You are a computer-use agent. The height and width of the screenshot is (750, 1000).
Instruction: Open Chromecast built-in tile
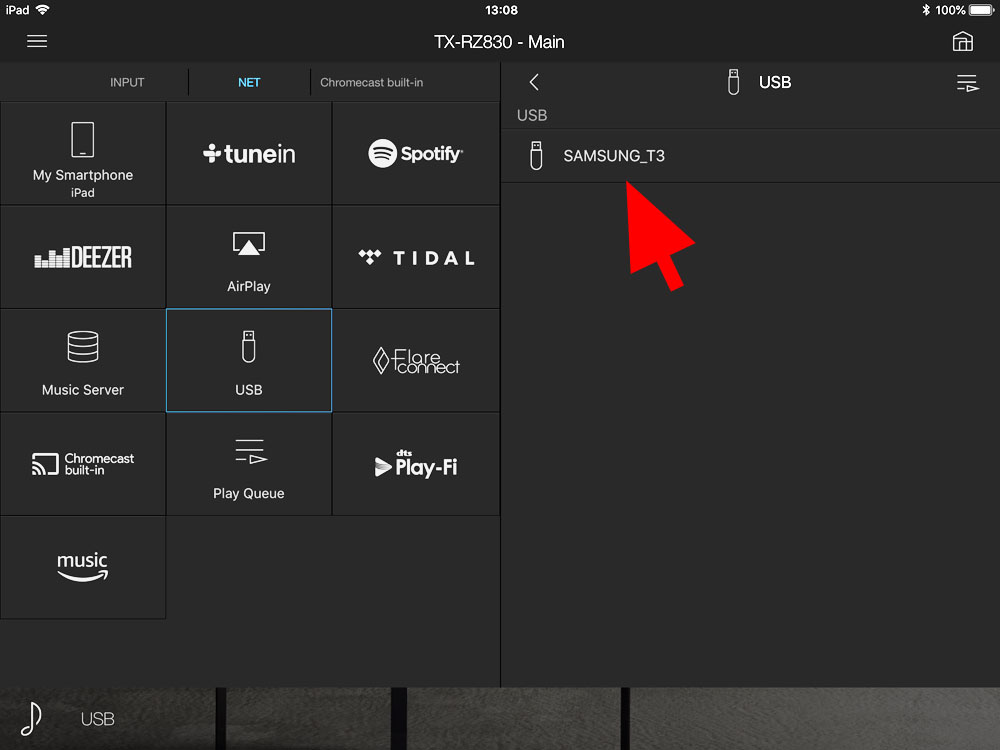click(83, 464)
